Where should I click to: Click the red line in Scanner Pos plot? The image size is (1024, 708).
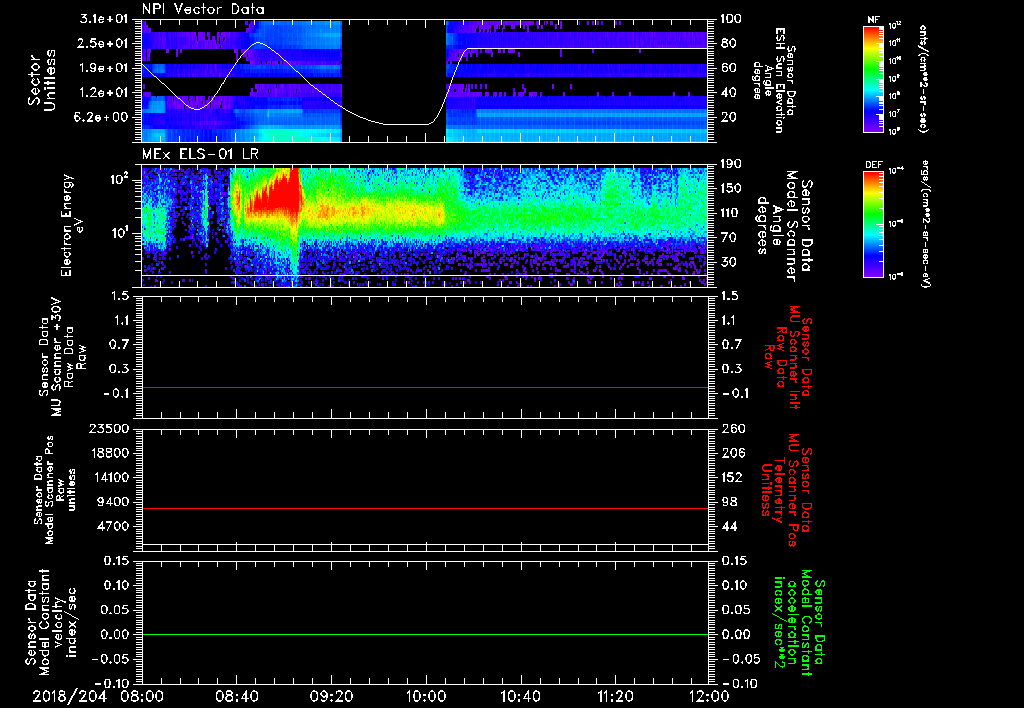pos(425,508)
